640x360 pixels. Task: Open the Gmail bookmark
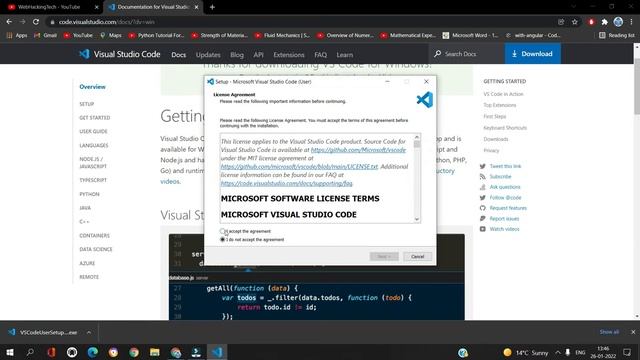pyautogui.click(x=45, y=36)
